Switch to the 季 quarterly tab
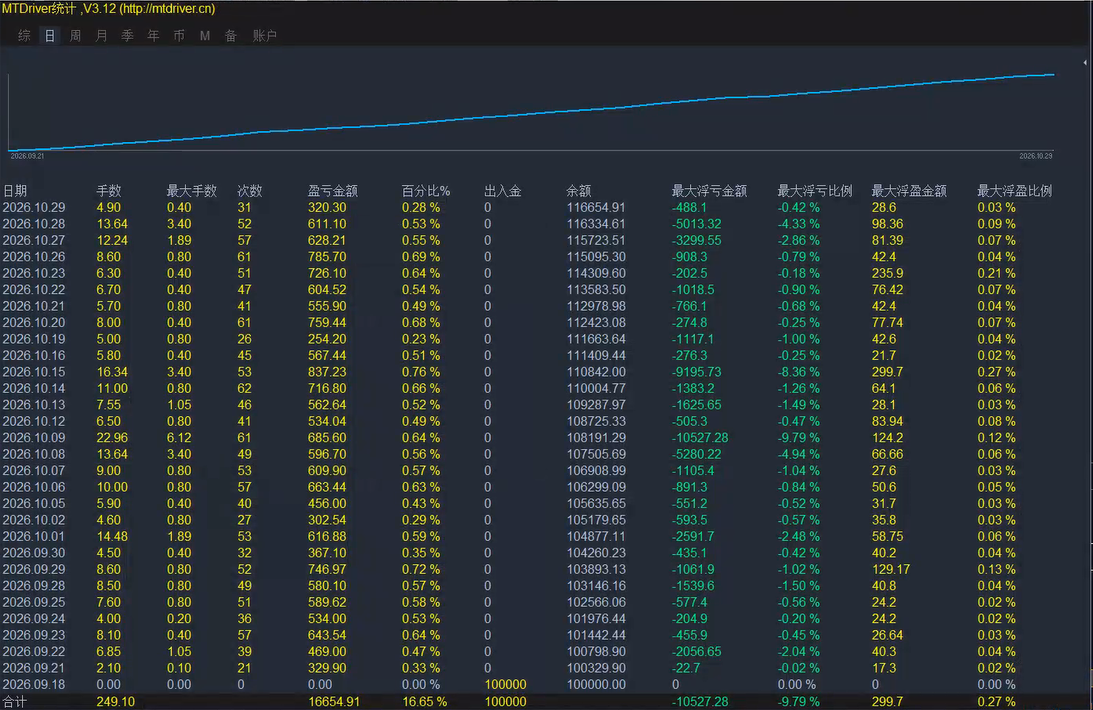Image resolution: width=1093 pixels, height=710 pixels. (127, 36)
